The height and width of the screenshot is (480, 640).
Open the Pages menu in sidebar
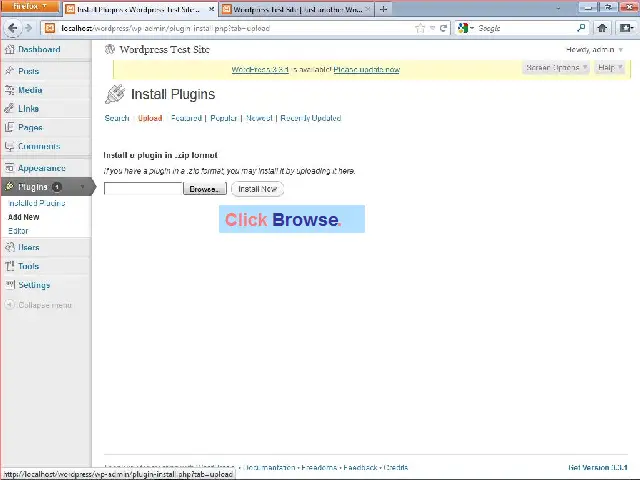click(30, 127)
